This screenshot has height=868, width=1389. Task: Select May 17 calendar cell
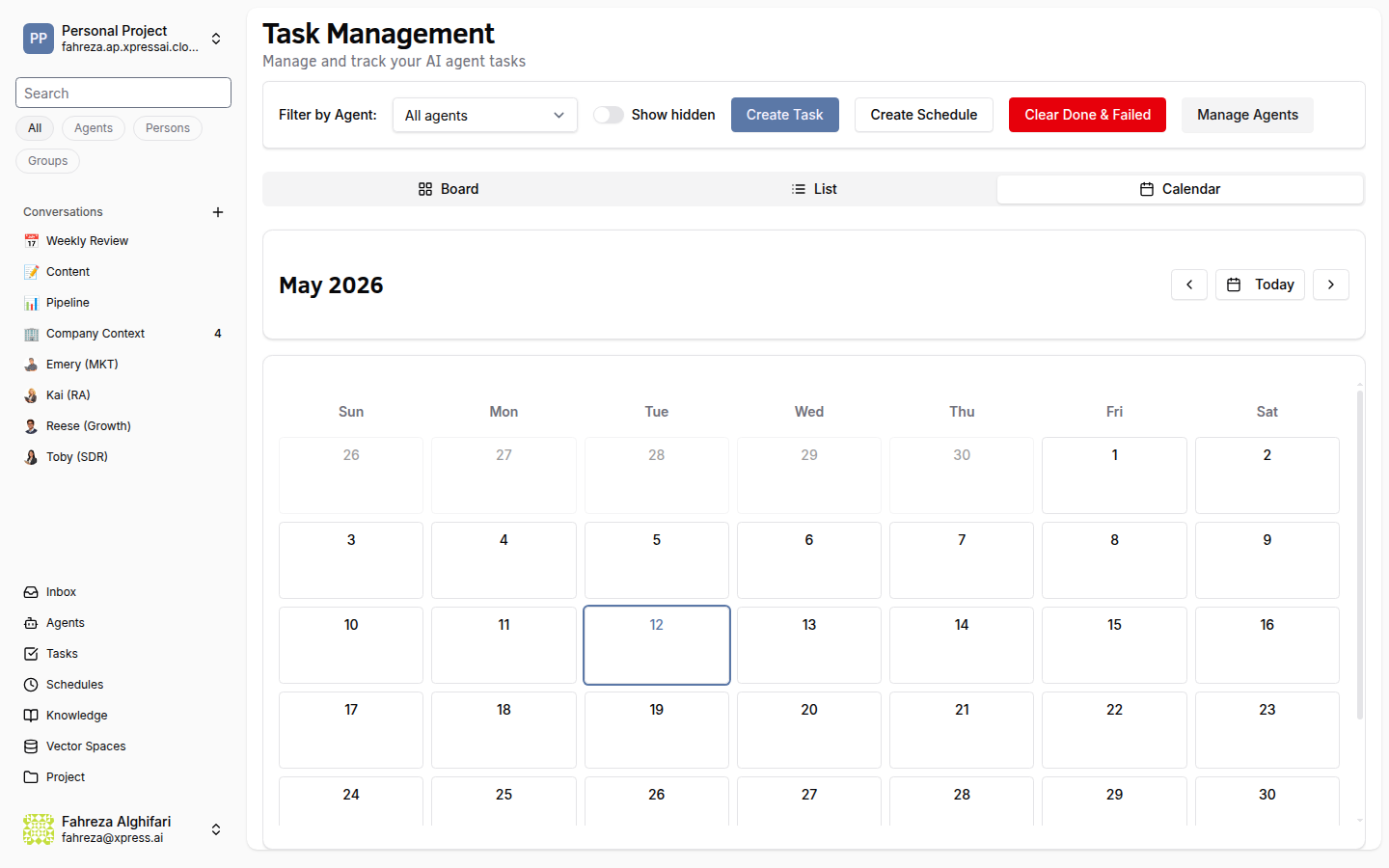351,730
